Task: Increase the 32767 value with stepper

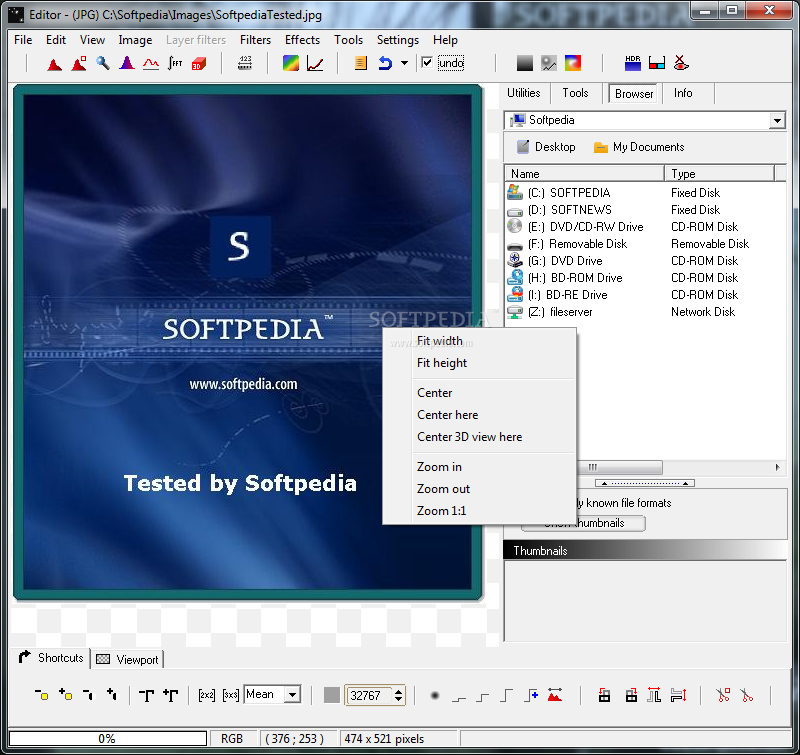Action: (x=398, y=691)
